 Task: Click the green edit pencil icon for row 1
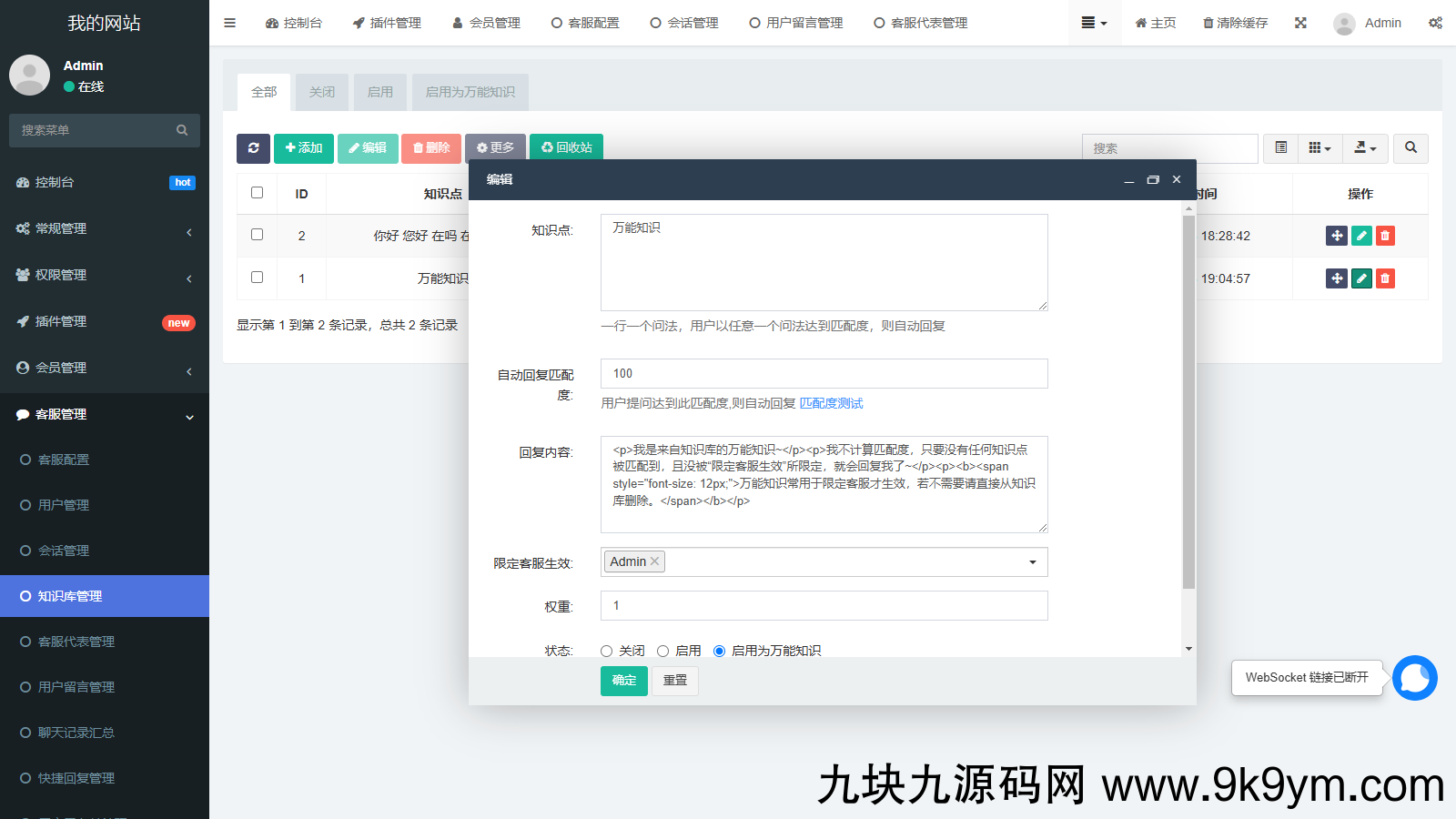click(x=1361, y=278)
